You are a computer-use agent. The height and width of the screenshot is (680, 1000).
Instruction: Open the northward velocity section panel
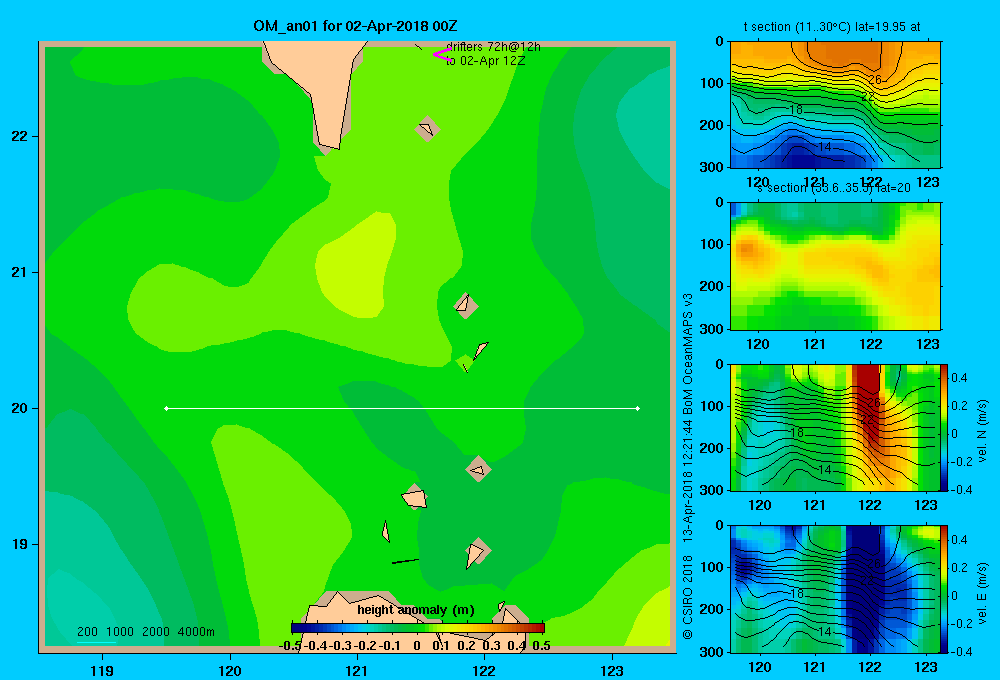coord(835,427)
